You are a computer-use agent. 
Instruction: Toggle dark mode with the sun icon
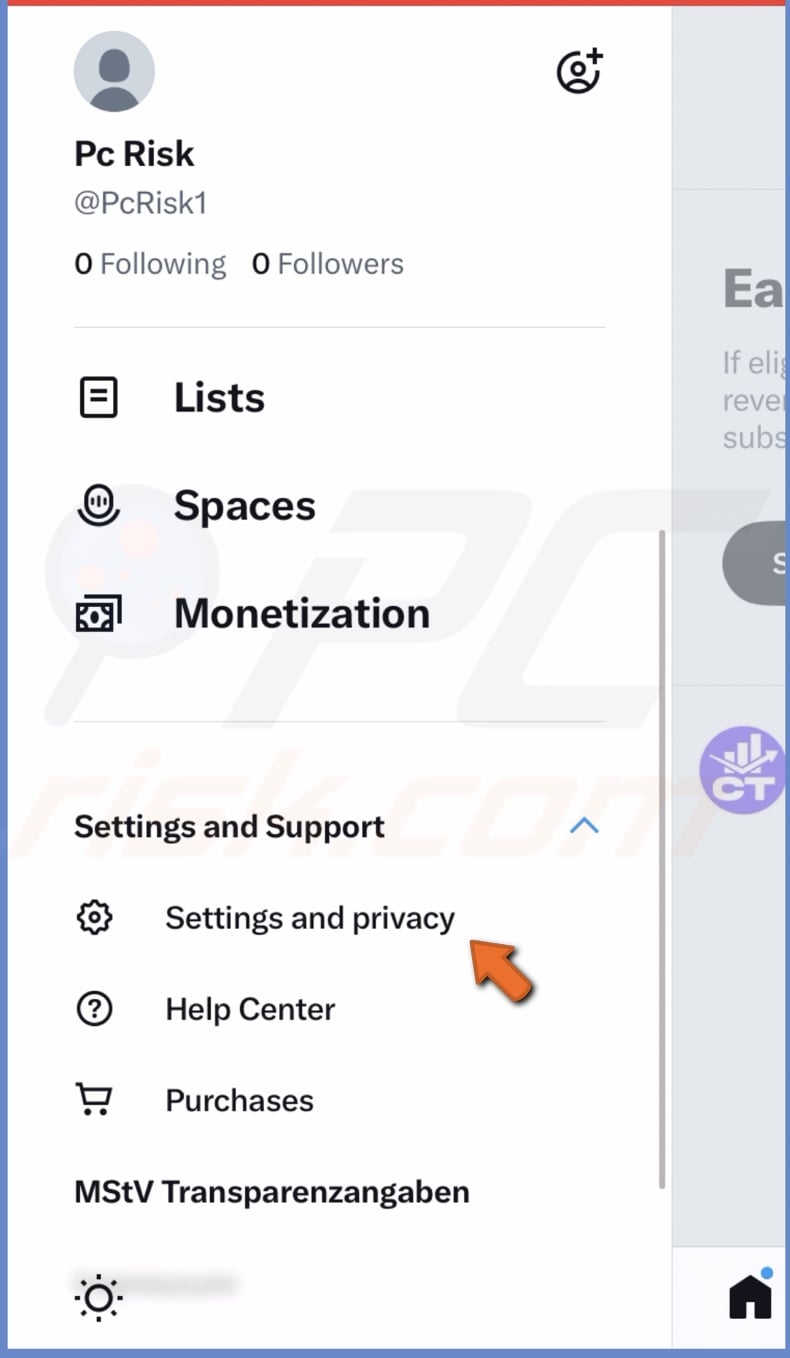point(96,1297)
